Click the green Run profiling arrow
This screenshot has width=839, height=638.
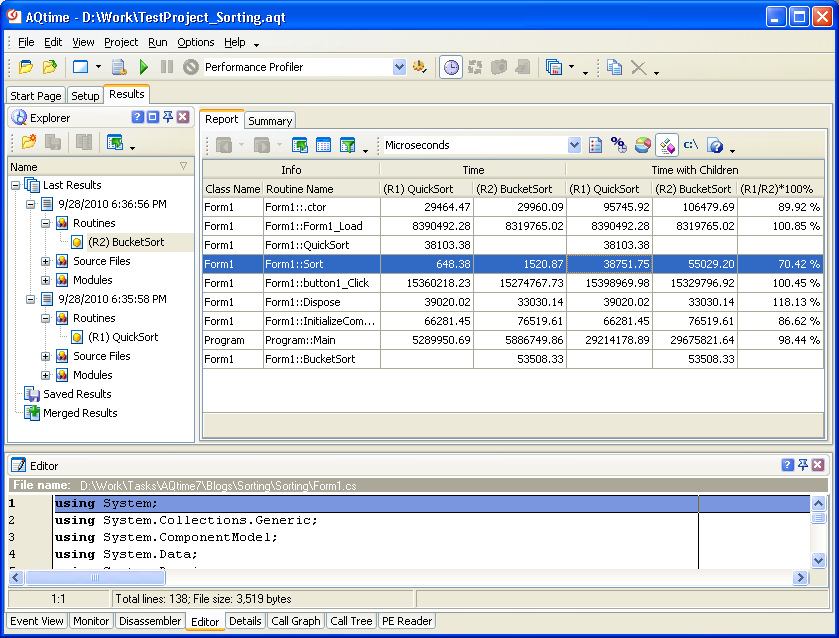point(143,67)
